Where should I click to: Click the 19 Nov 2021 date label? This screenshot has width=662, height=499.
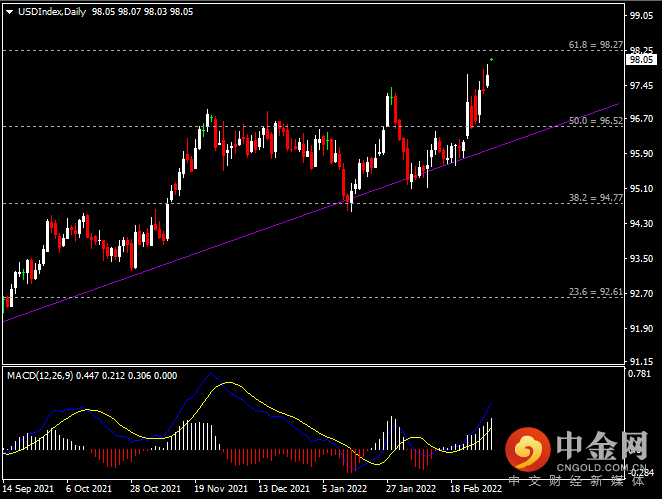point(221,488)
